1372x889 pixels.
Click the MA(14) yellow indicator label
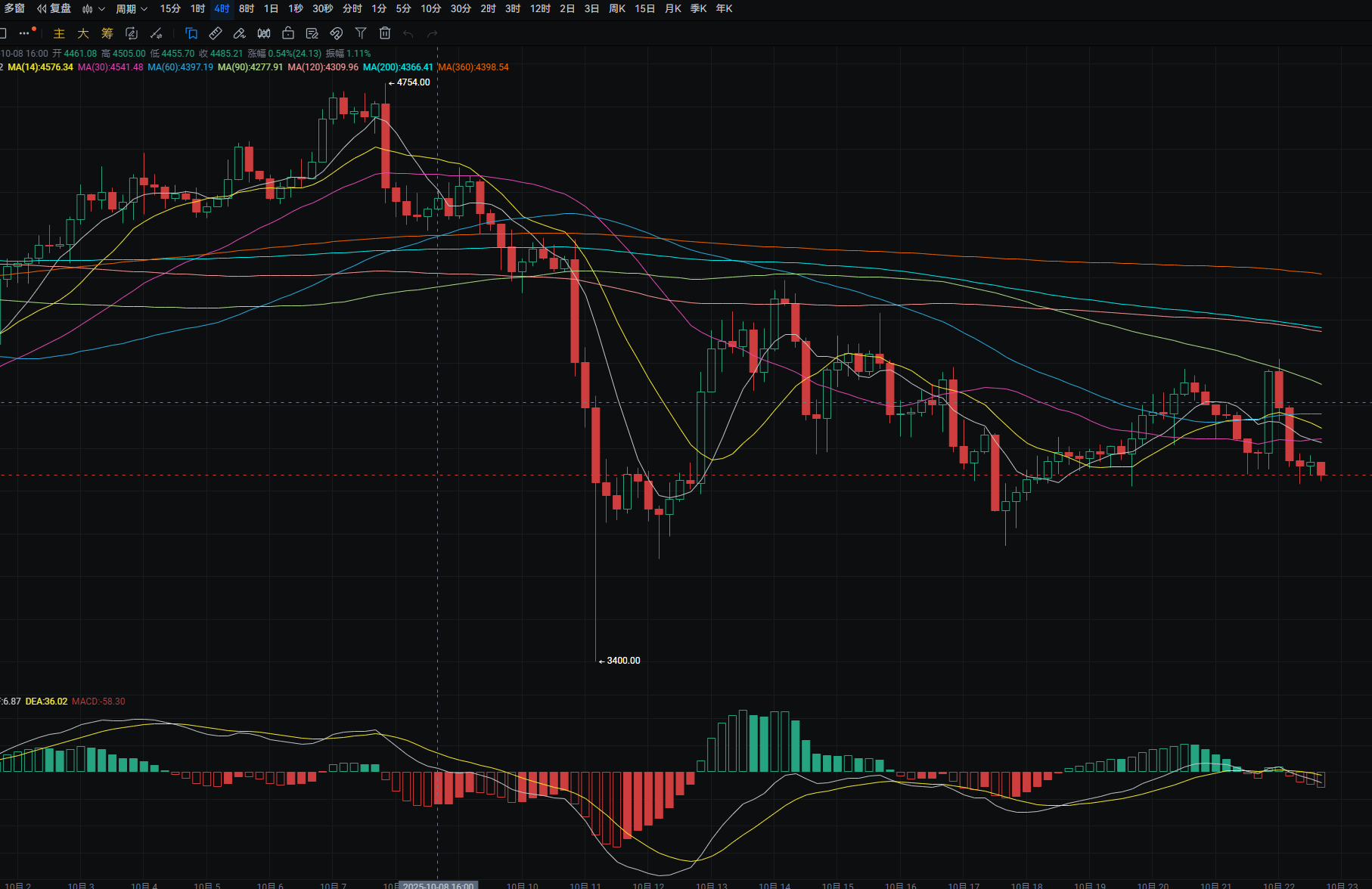tap(40, 67)
